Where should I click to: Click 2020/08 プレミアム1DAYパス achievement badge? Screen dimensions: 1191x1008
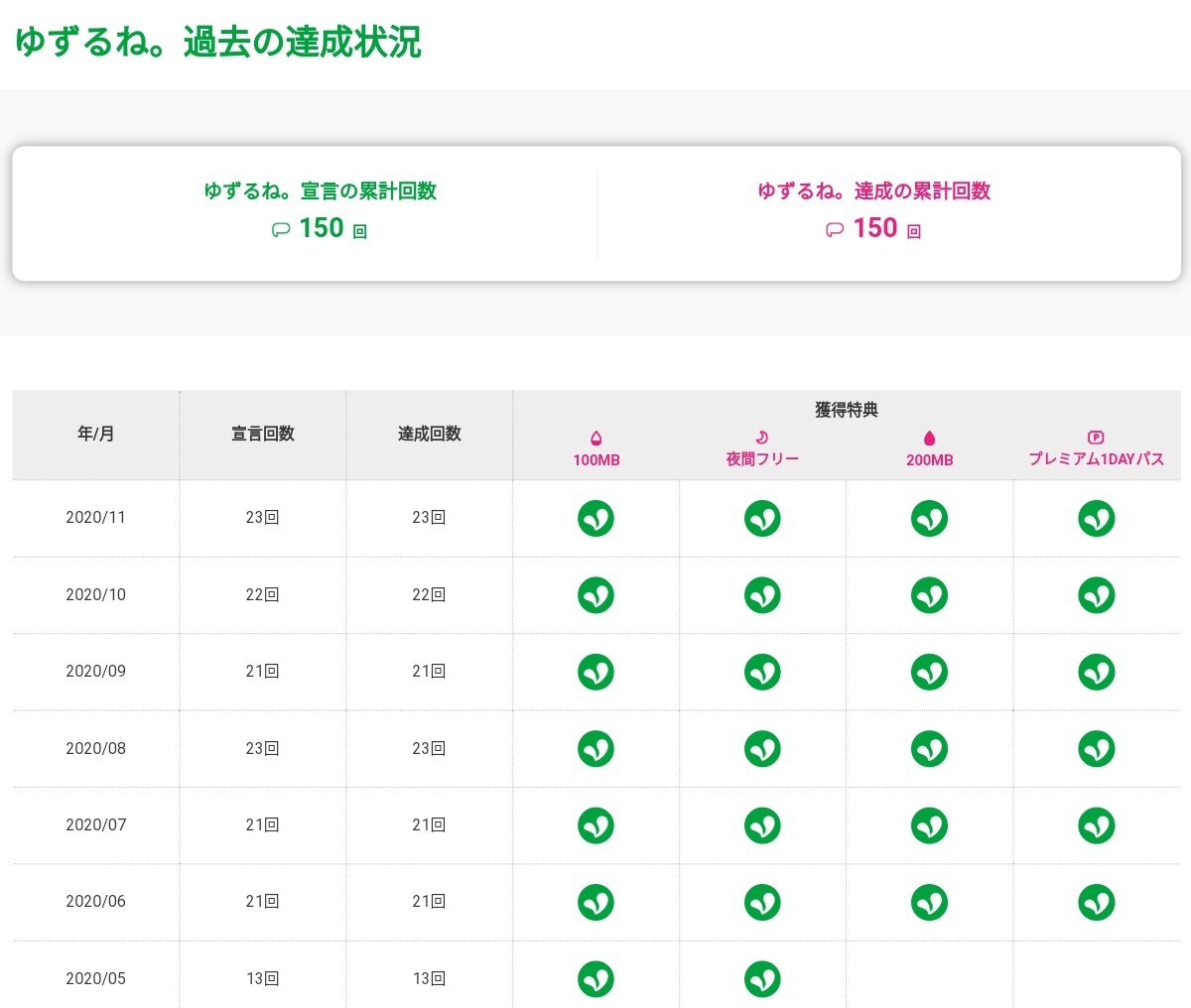(1096, 749)
